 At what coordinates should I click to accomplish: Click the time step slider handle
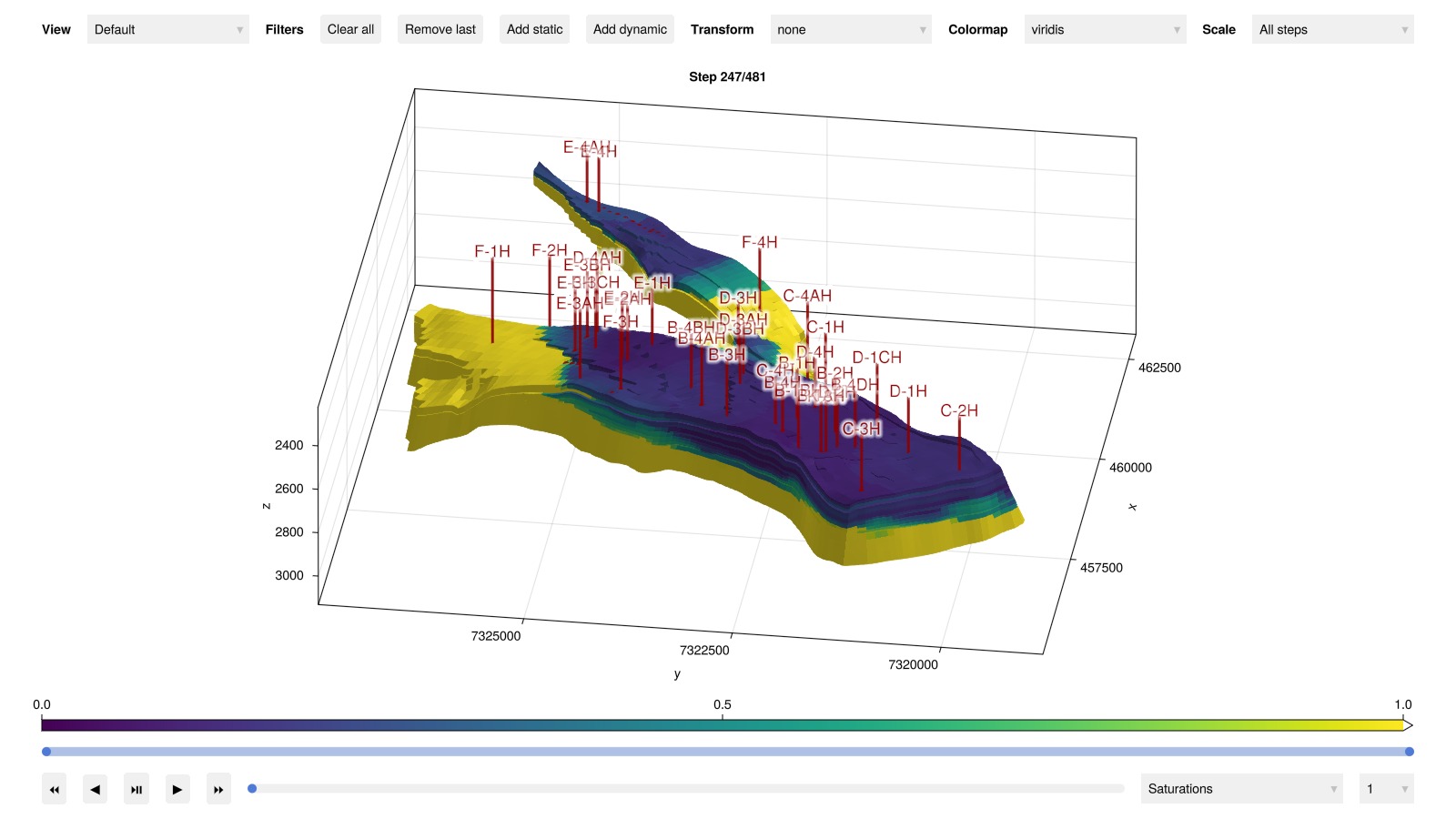tap(252, 789)
